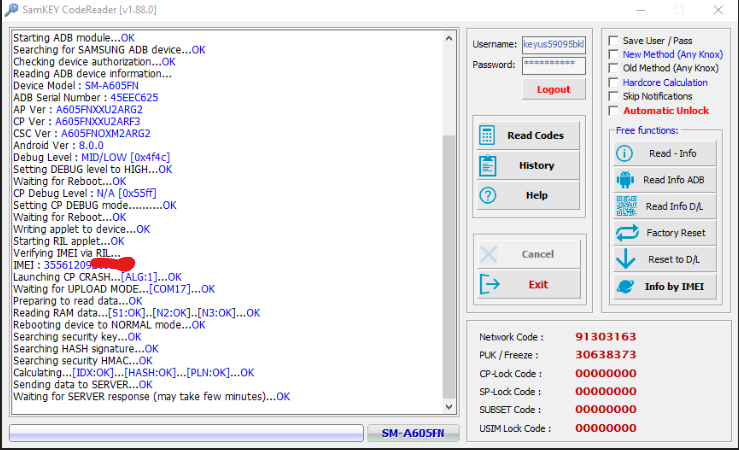The image size is (739, 450).
Task: Click the Device Model SM-A605FN log line
Action: (76, 86)
